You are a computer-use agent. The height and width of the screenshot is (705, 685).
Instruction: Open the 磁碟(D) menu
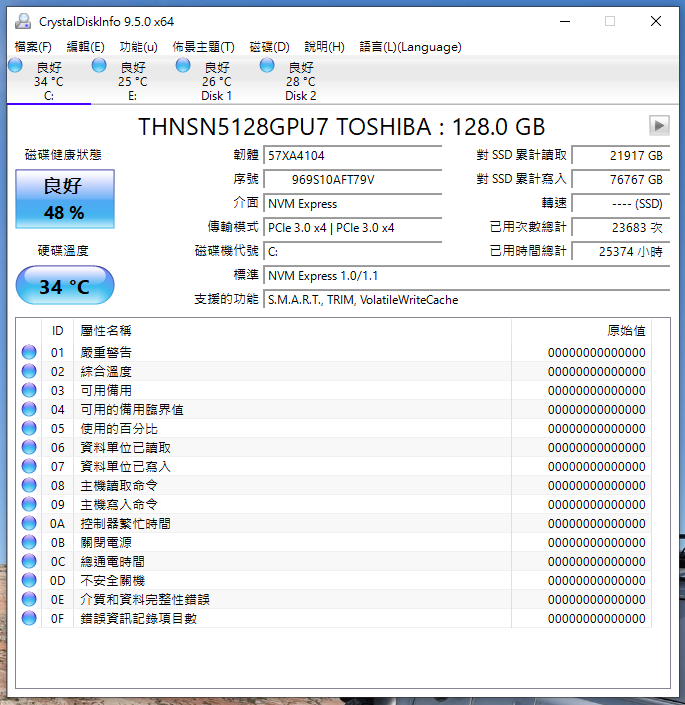click(x=270, y=47)
